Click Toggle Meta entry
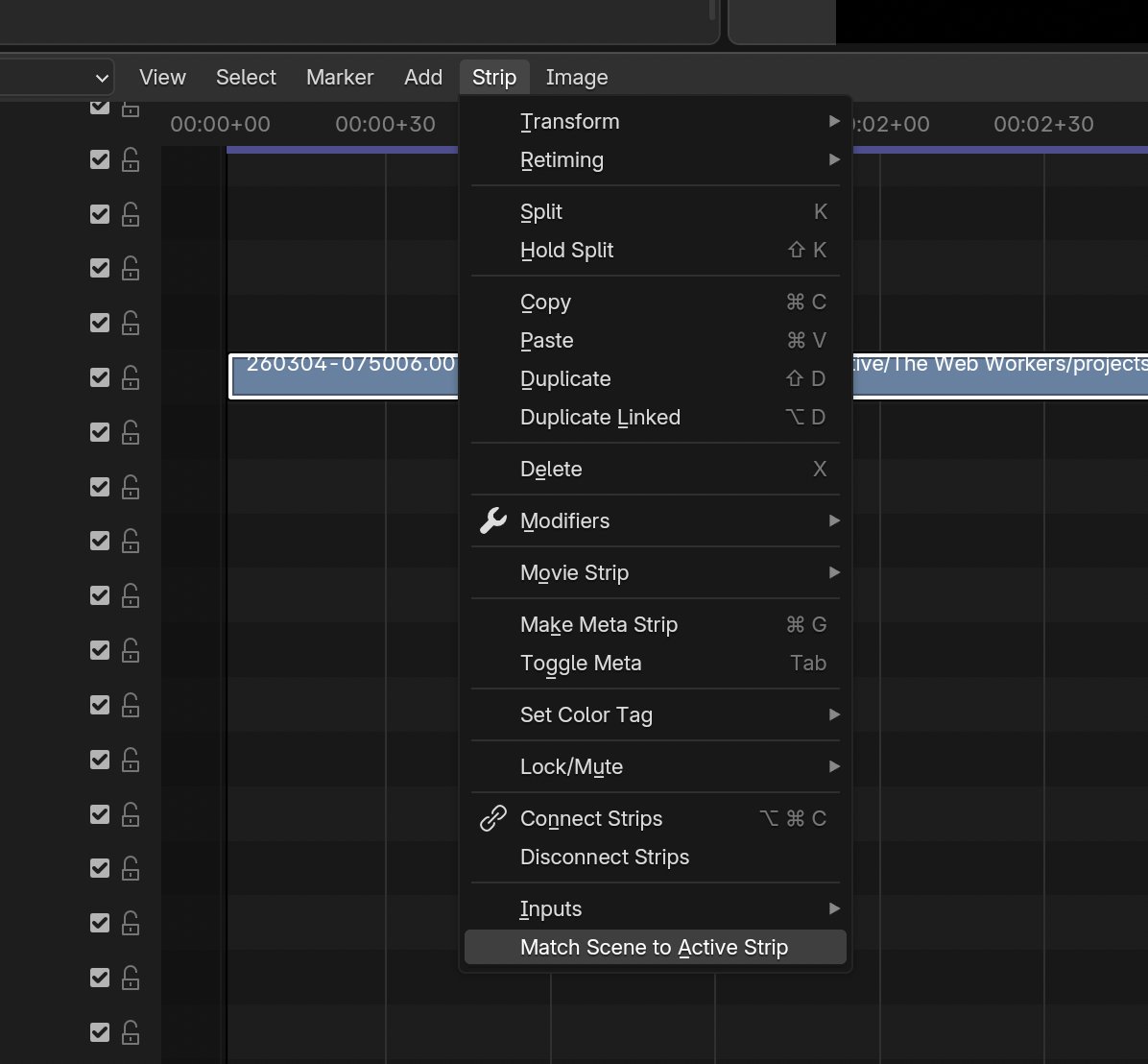The width and height of the screenshot is (1148, 1064). (x=656, y=663)
